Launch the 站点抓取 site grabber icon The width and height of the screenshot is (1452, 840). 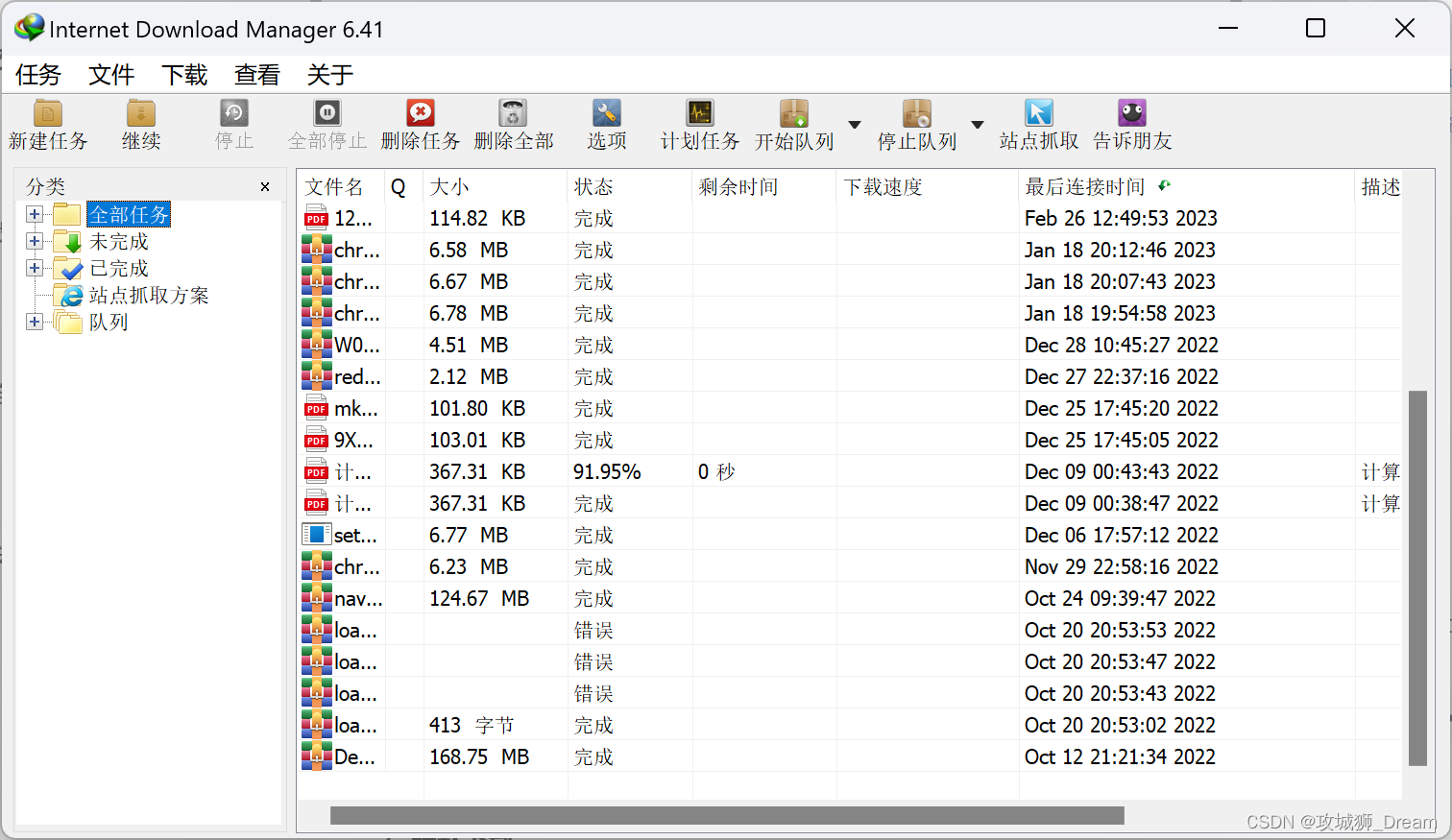(x=1039, y=113)
